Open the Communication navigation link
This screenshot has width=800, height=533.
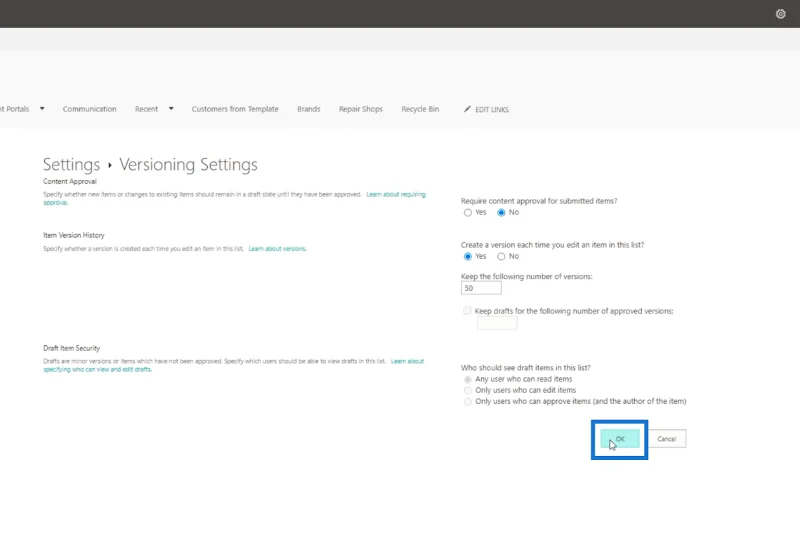(89, 109)
